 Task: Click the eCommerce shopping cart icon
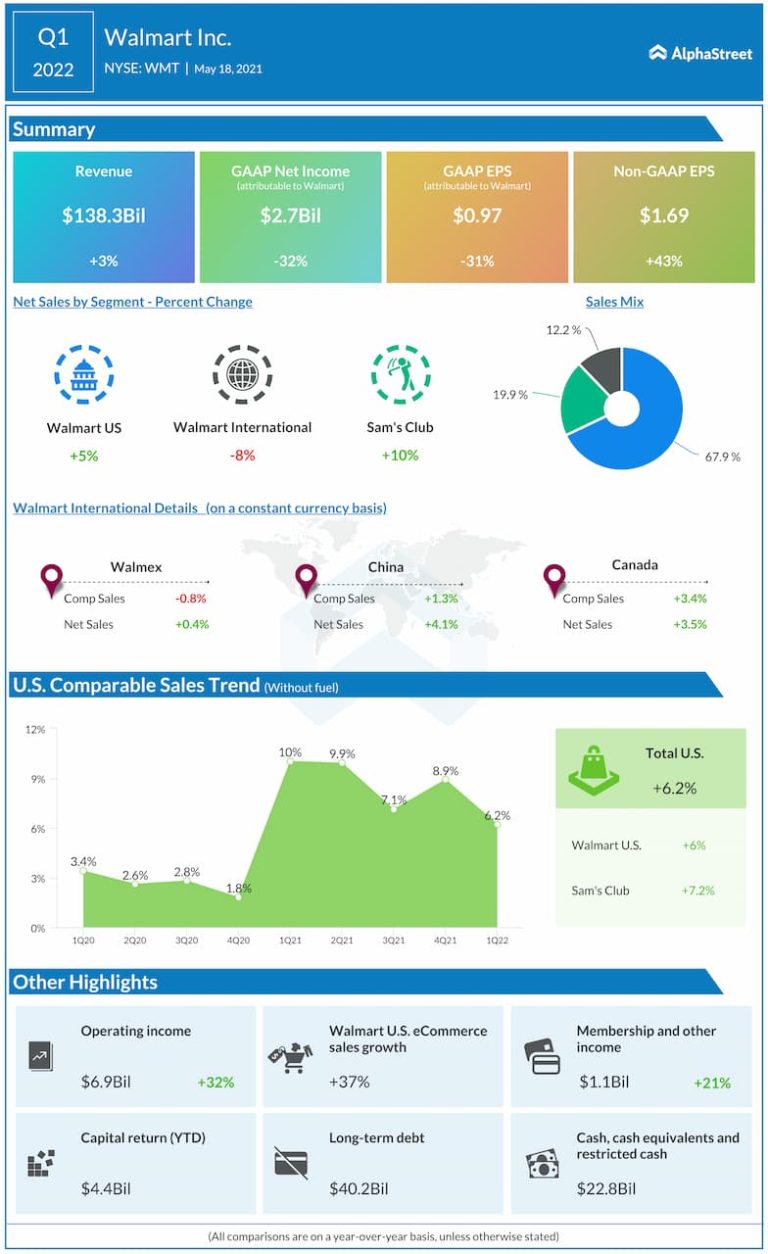[290, 1056]
